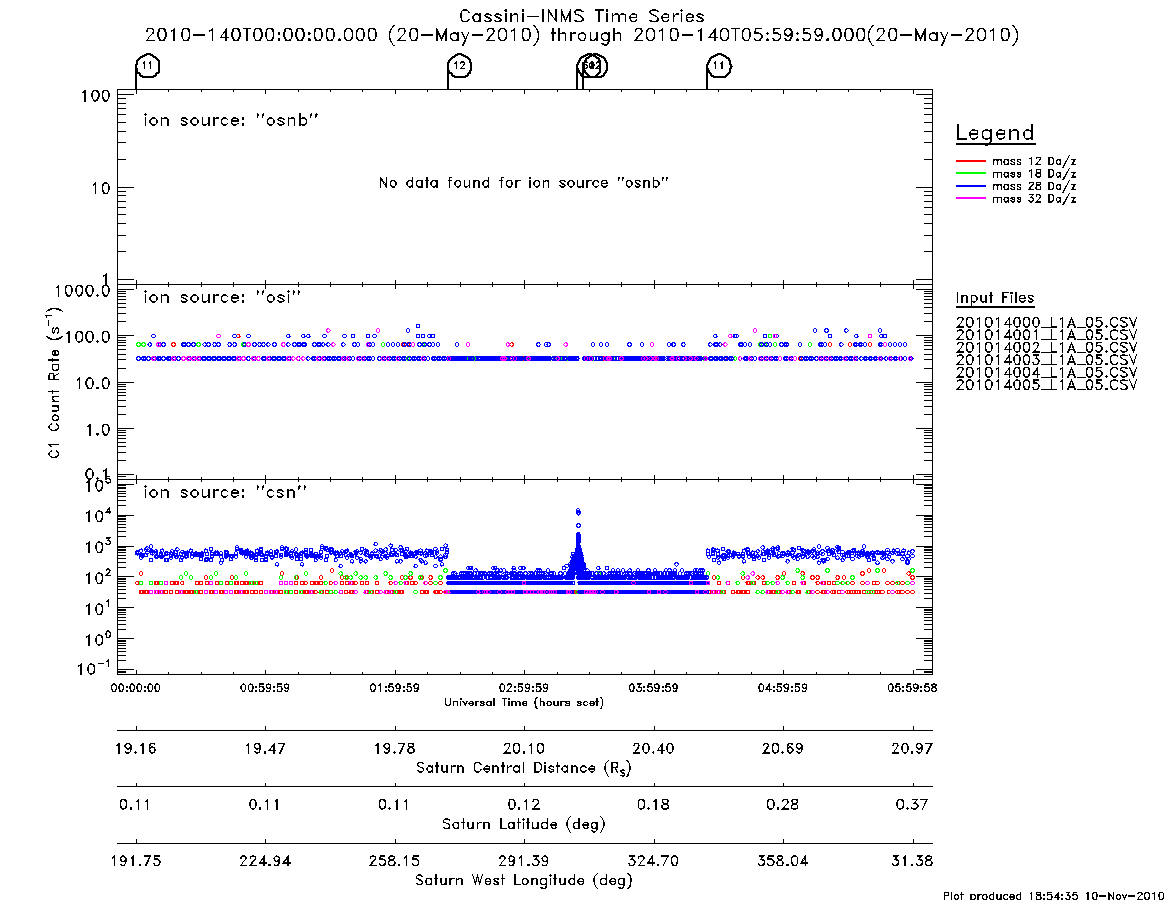The height and width of the screenshot is (900, 1165).
Task: Click the 20.10 central distance value
Action: tap(524, 748)
